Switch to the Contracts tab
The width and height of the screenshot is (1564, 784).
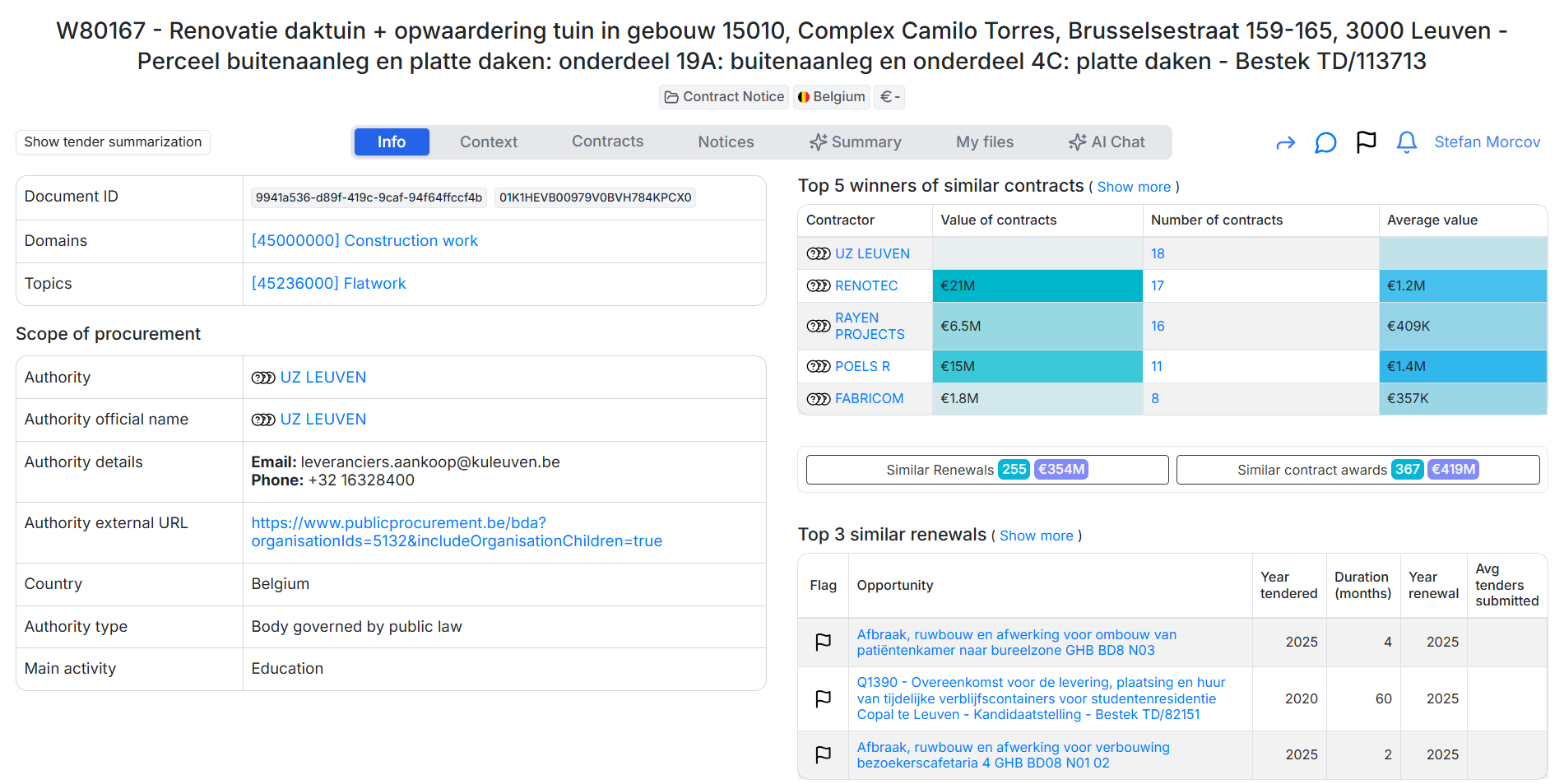coord(607,141)
